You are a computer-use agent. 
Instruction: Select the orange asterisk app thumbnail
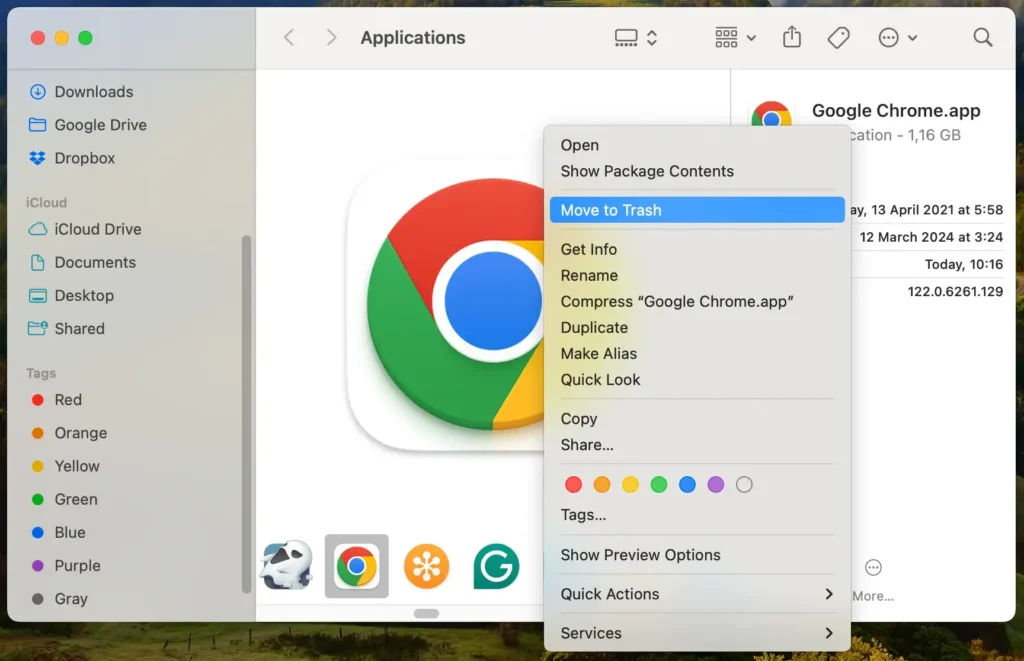pos(426,566)
